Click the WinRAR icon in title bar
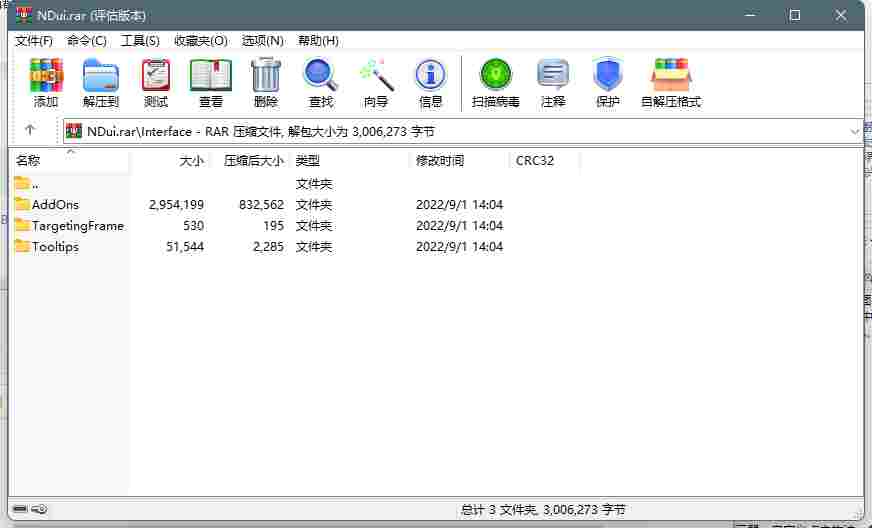Screen dimensions: 872x528 23,15
